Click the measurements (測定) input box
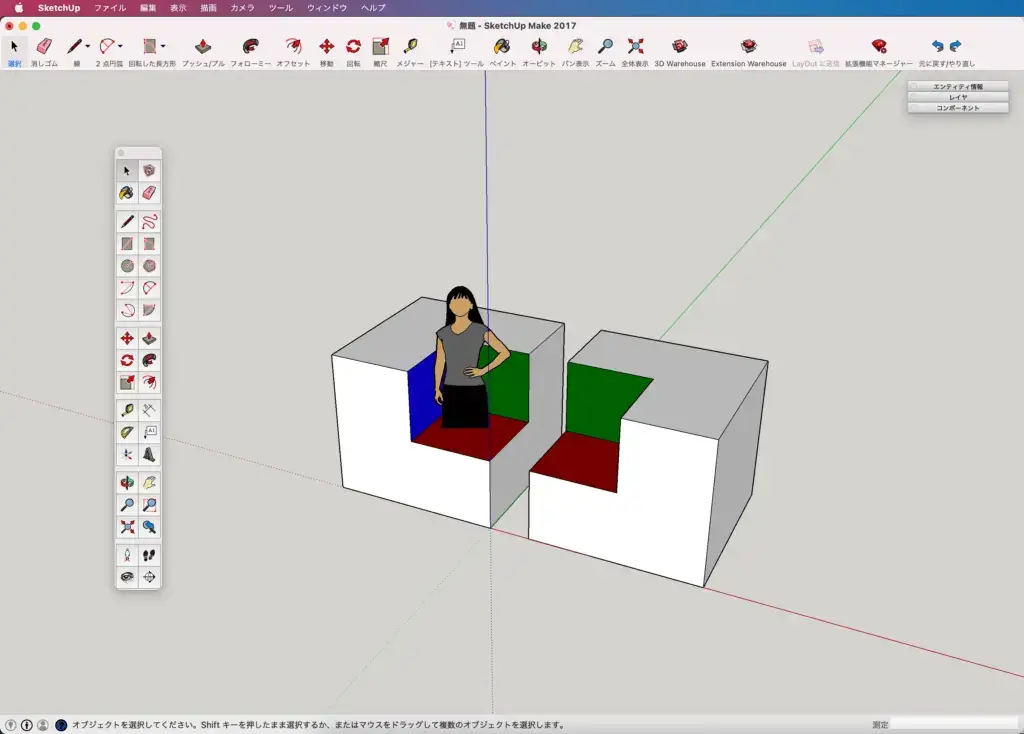Image resolution: width=1024 pixels, height=734 pixels. (954, 724)
